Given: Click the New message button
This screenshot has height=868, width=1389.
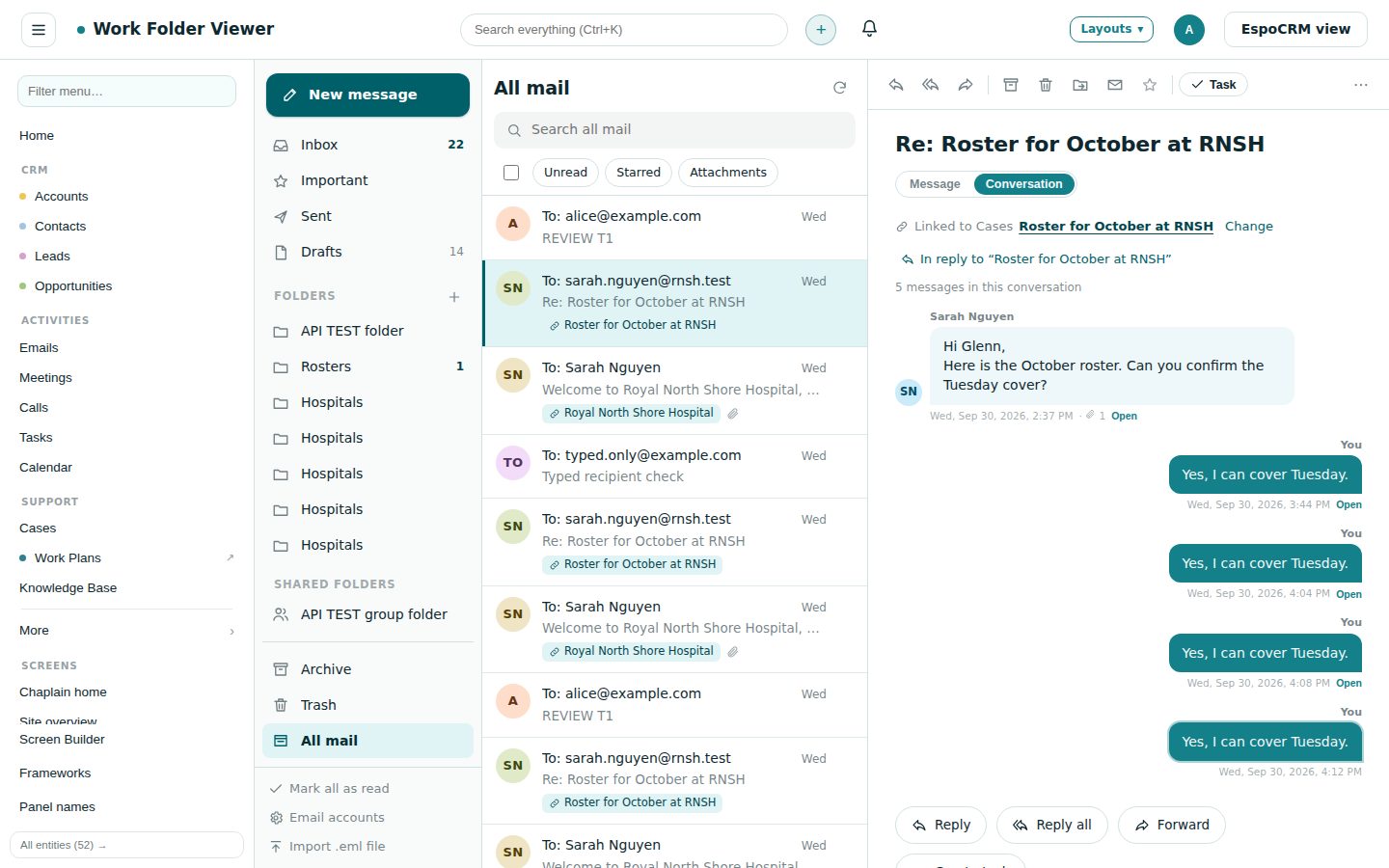Looking at the screenshot, I should pyautogui.click(x=368, y=95).
